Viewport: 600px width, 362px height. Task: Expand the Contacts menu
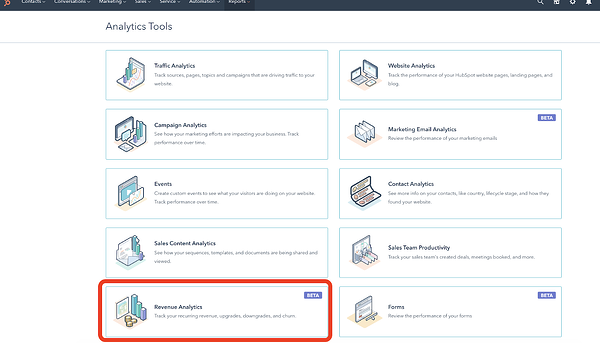pos(33,2)
